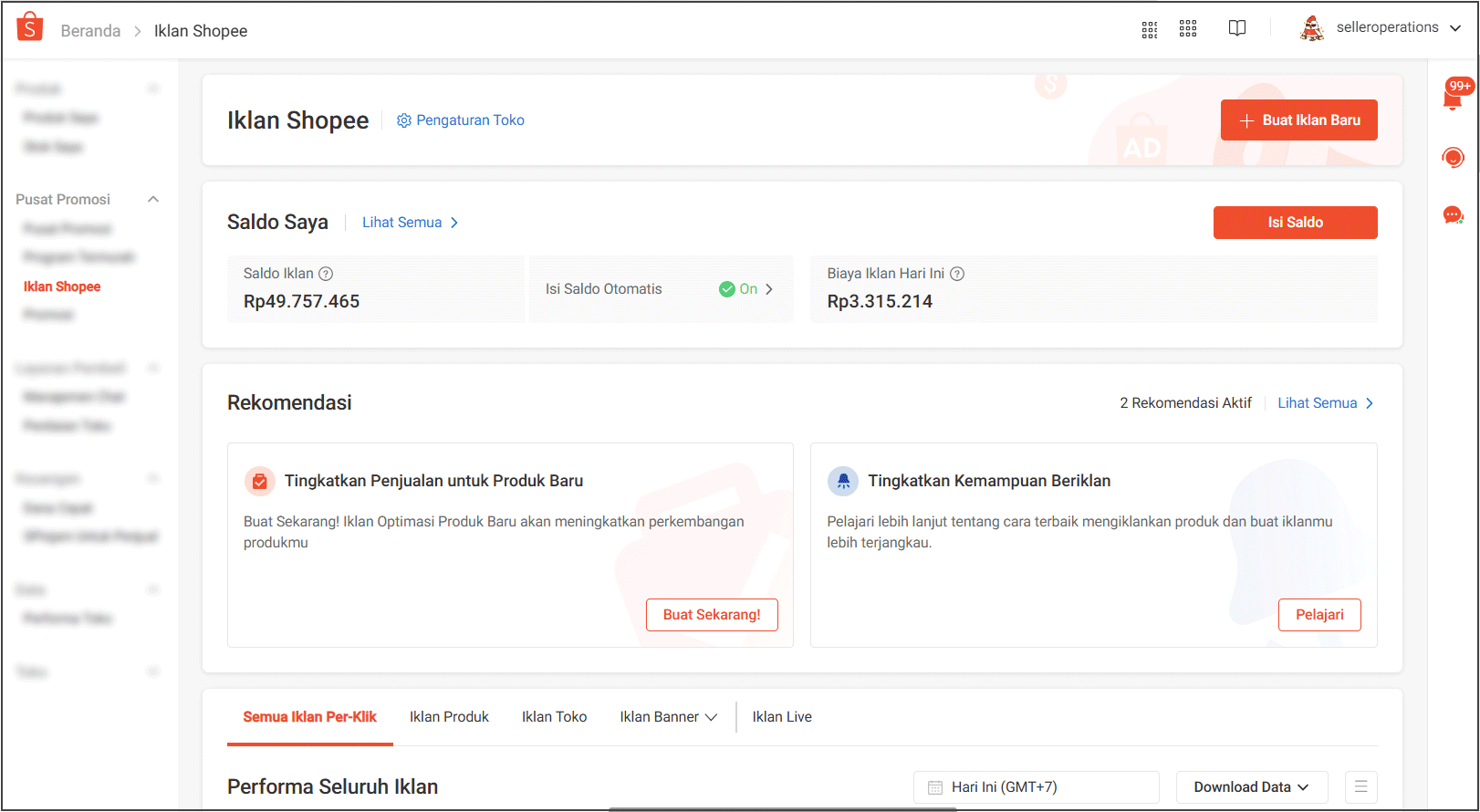Switch to Semua Iklan Per-Klik tab
This screenshot has height=812, width=1480.
point(309,717)
